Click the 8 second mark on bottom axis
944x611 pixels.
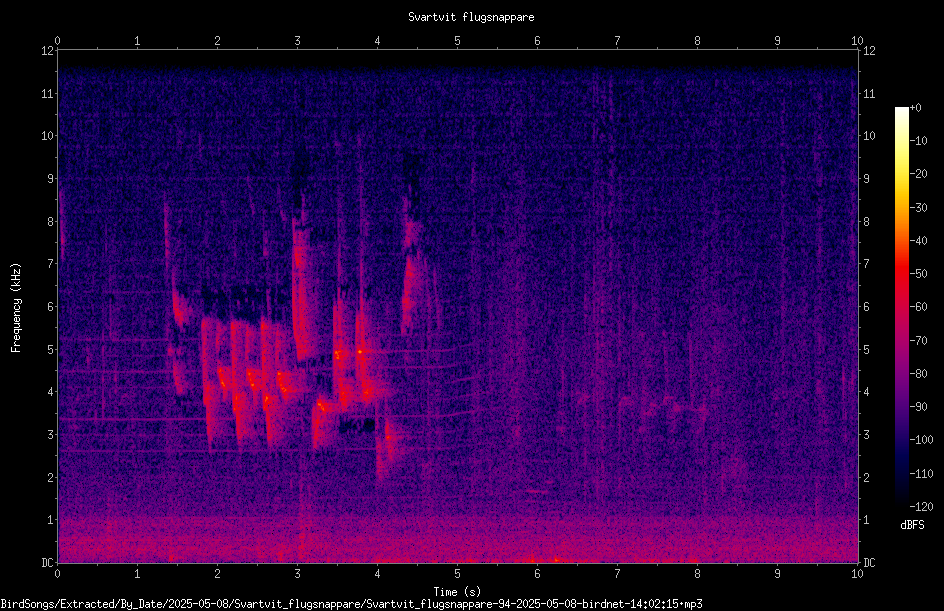697,574
